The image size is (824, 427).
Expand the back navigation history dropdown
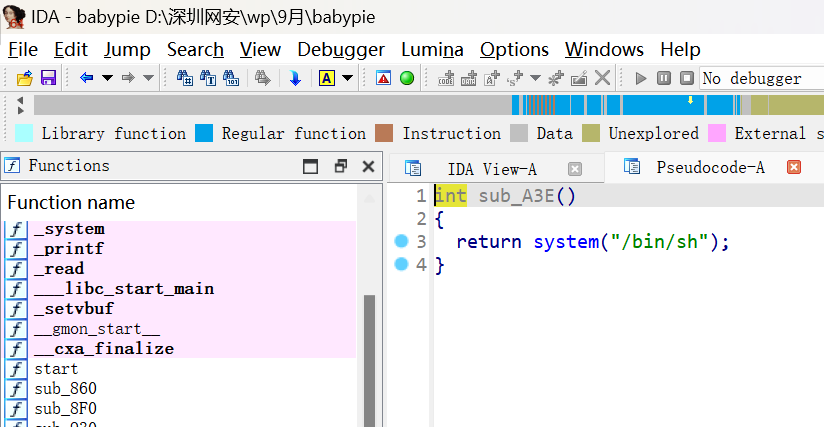pos(105,78)
